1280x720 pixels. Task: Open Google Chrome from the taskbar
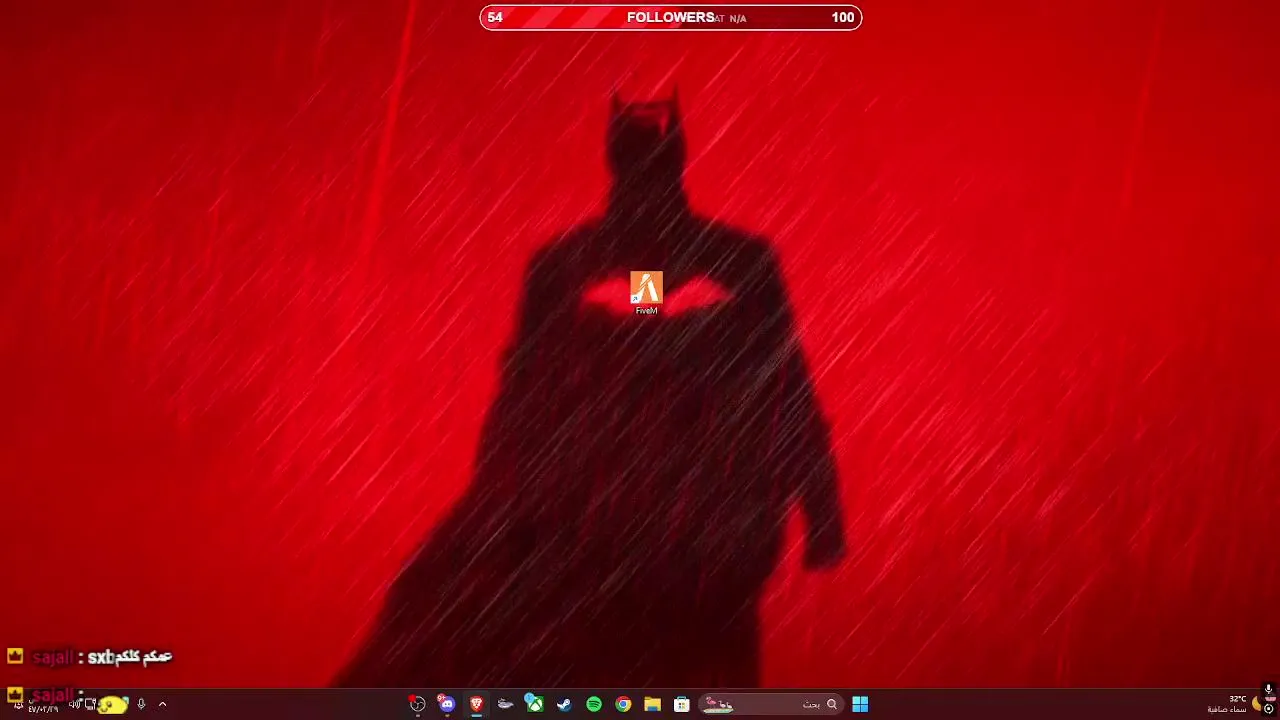(623, 704)
